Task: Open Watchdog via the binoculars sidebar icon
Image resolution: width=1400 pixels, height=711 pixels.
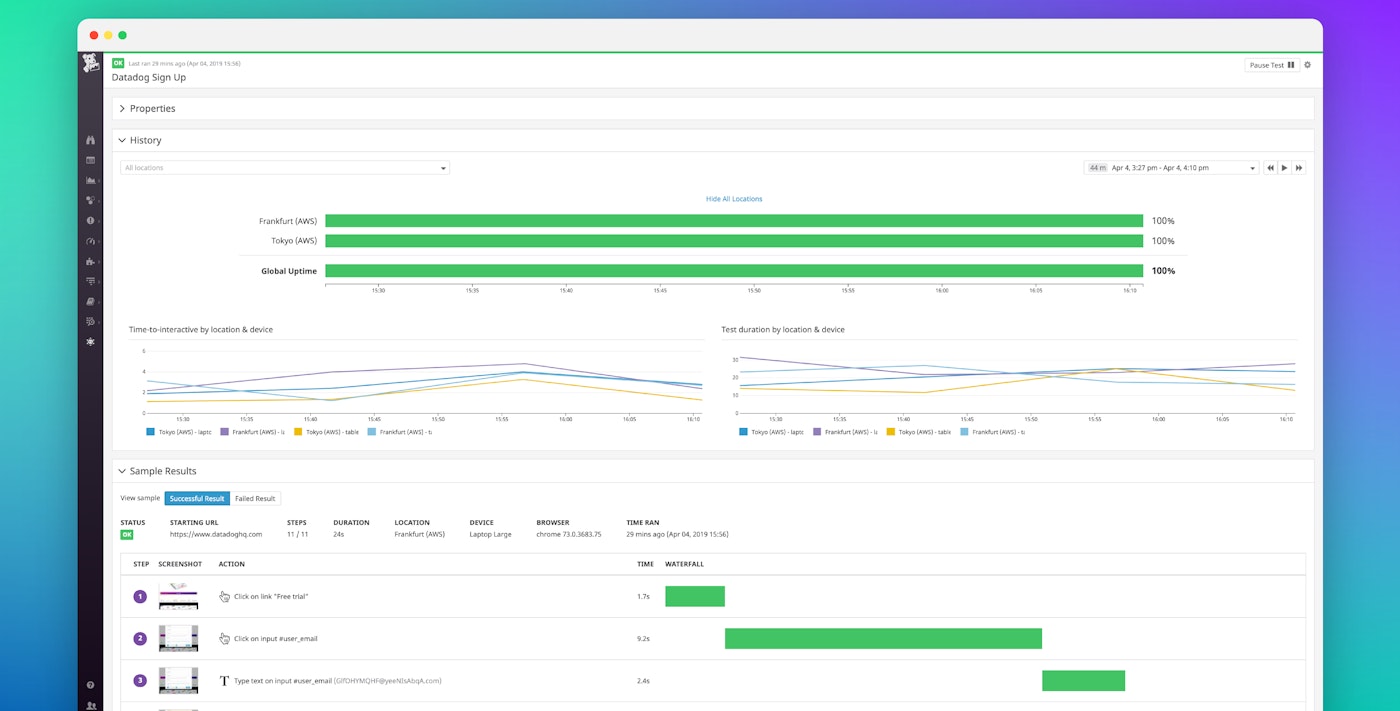Action: (x=90, y=140)
